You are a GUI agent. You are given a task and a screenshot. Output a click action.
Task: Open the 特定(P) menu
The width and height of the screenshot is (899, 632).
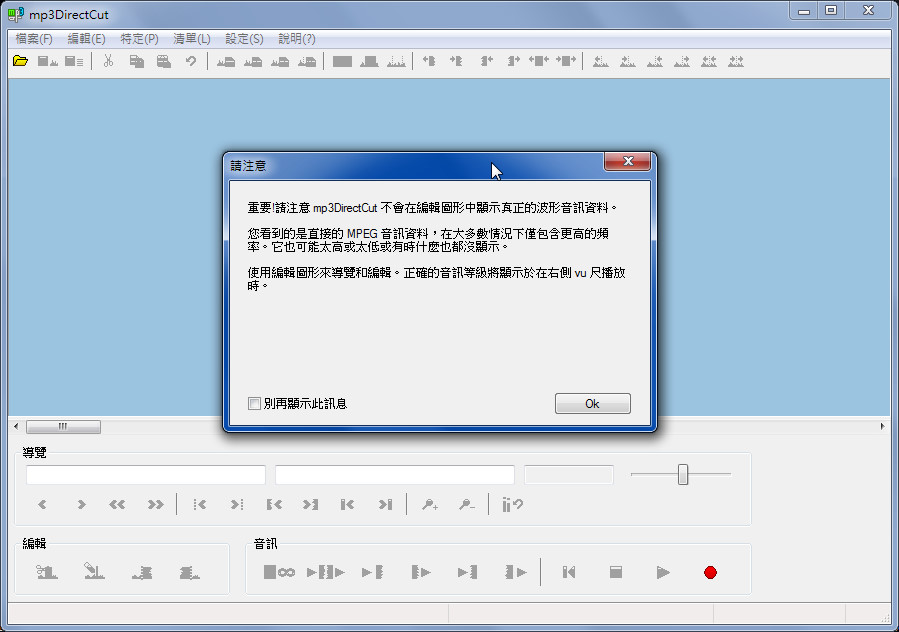(139, 39)
